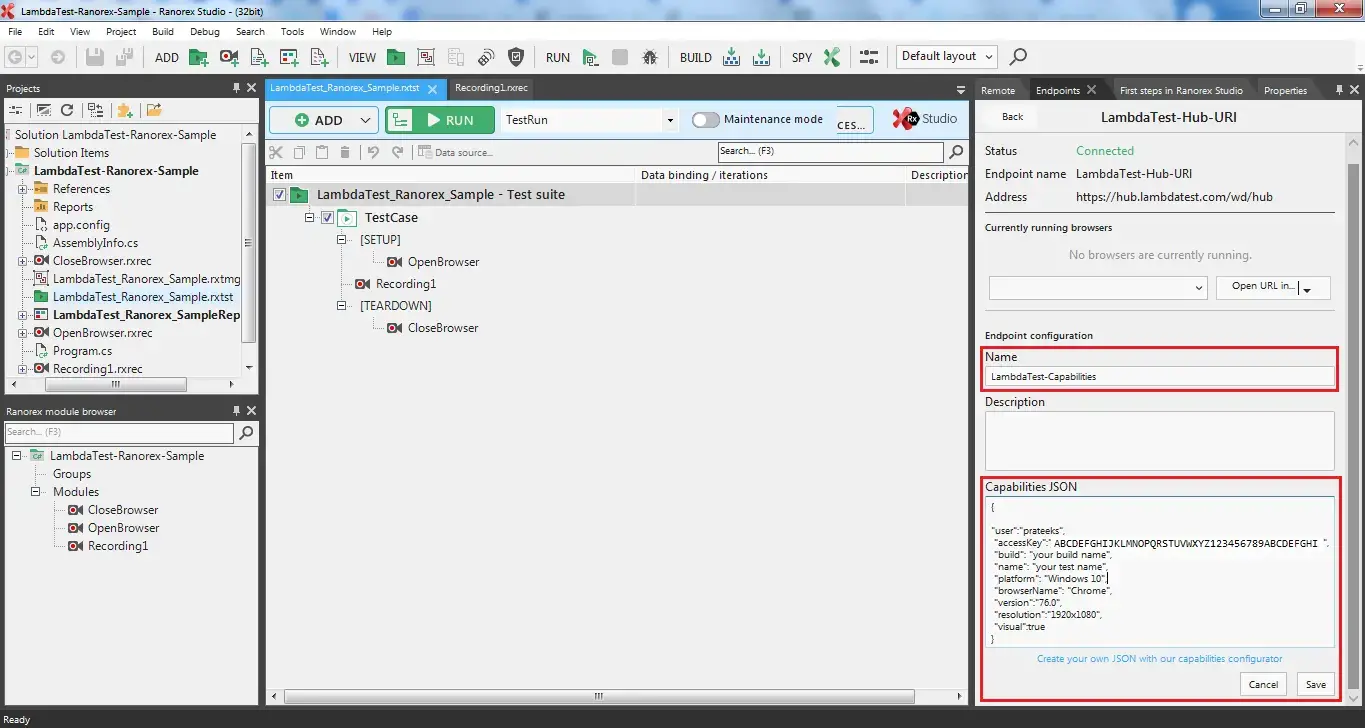Open the Tools menu

click(x=292, y=31)
